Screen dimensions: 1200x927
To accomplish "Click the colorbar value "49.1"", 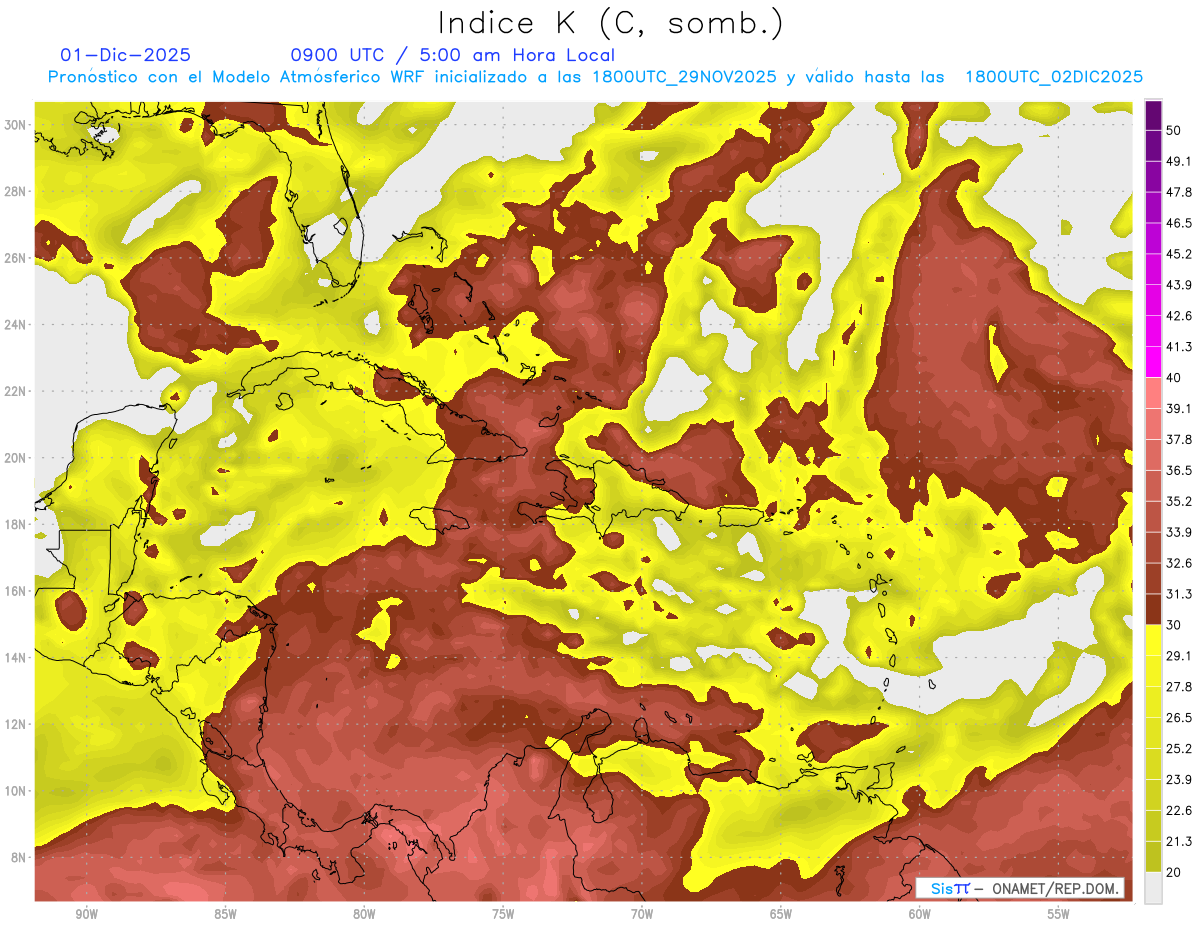I will (x=1178, y=161).
